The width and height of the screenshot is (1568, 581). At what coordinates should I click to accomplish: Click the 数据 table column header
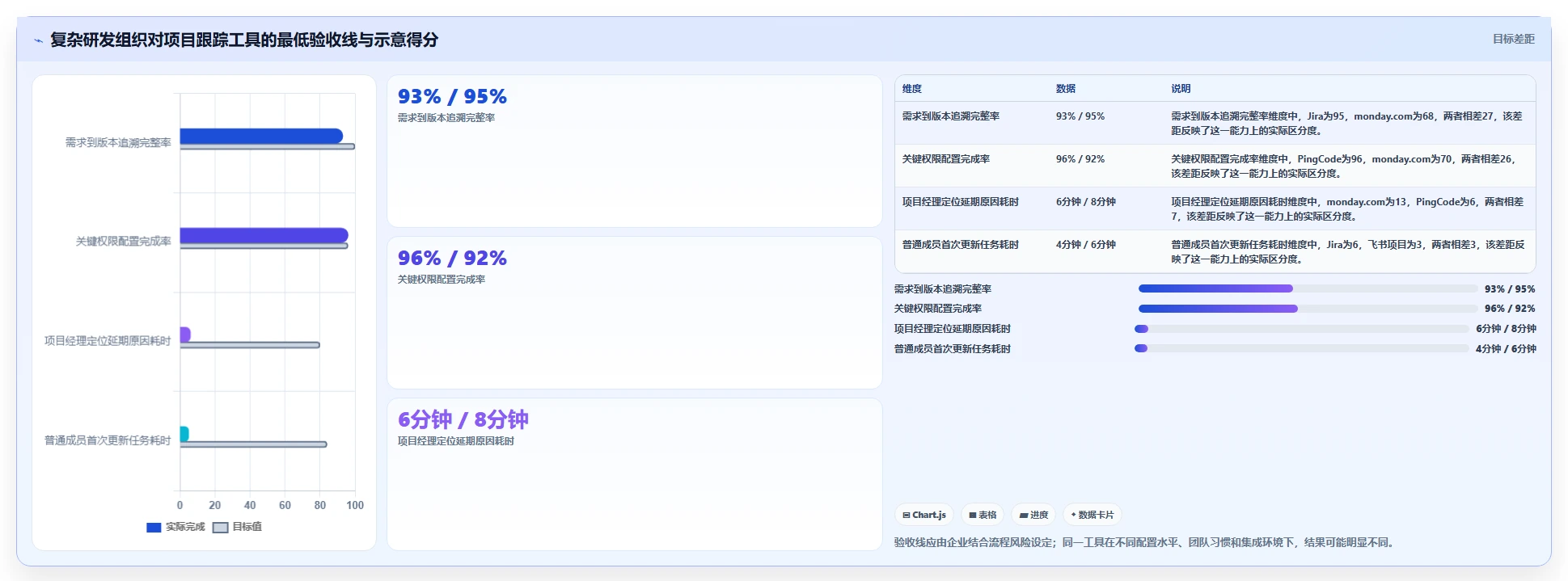pos(1066,89)
